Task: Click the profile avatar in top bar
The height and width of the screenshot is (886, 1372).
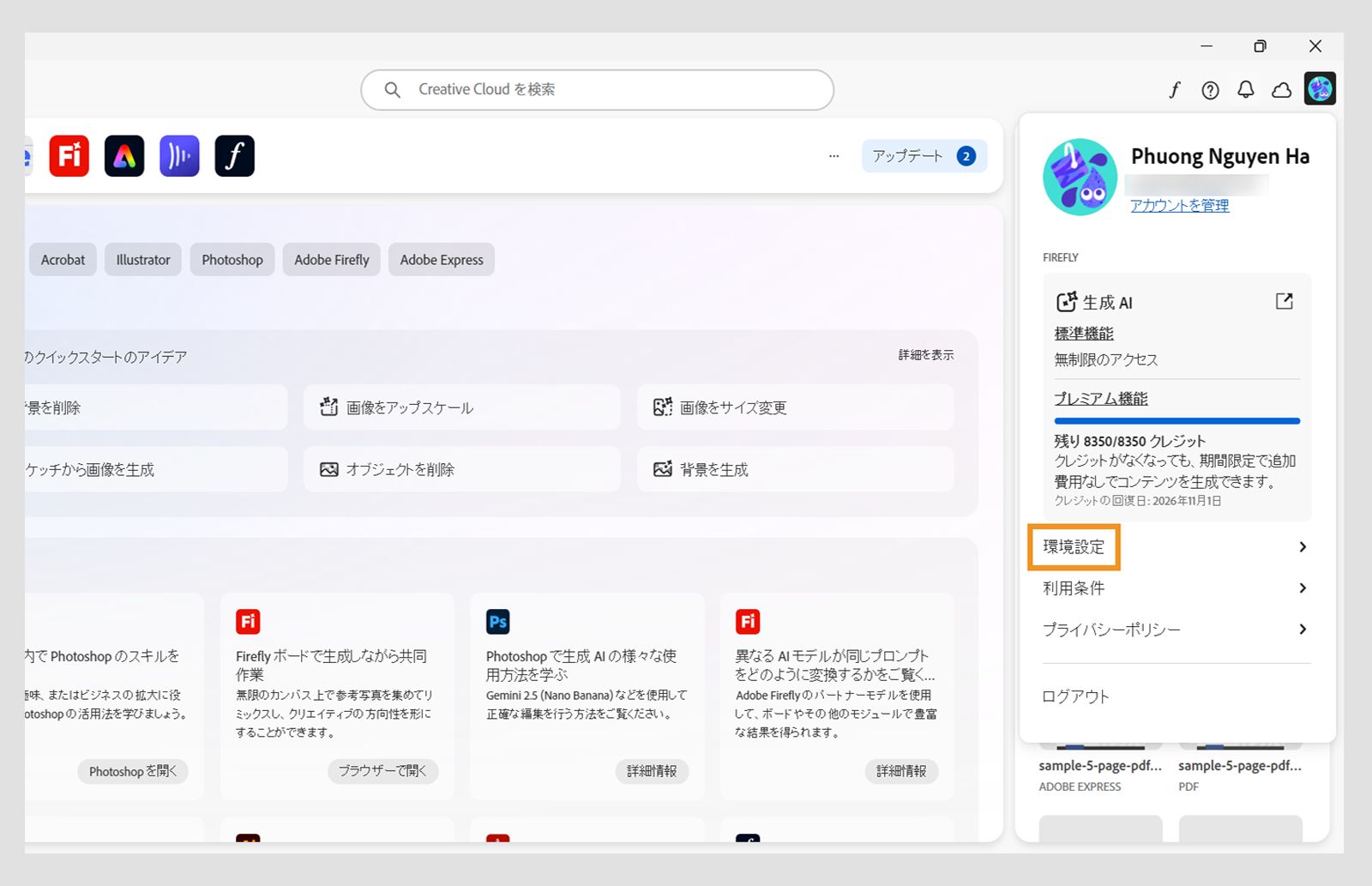Action: click(x=1320, y=88)
